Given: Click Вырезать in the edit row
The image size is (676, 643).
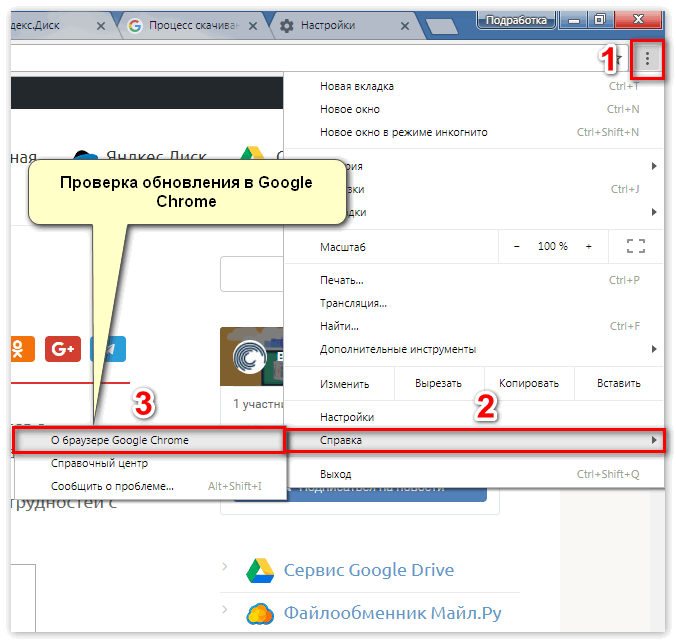Looking at the screenshot, I should pos(438,383).
